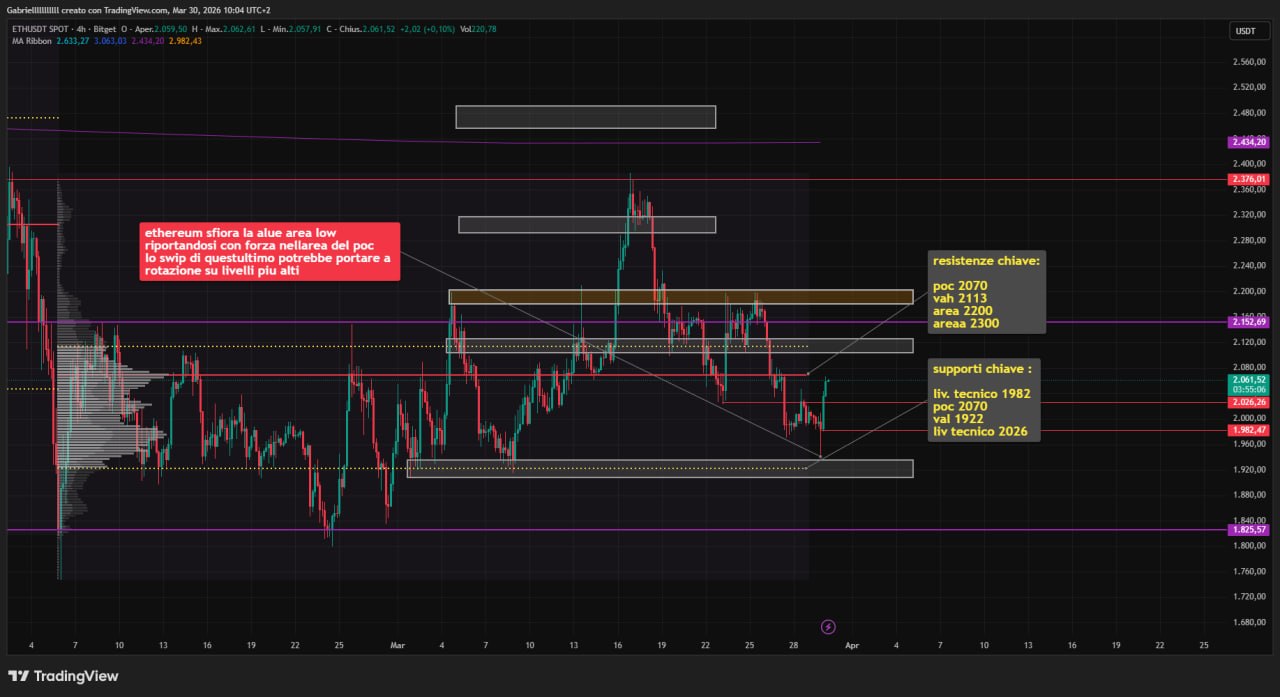Image resolution: width=1280 pixels, height=697 pixels.
Task: Click 'areaa 2300' in the resistance note
Action: [x=965, y=324]
